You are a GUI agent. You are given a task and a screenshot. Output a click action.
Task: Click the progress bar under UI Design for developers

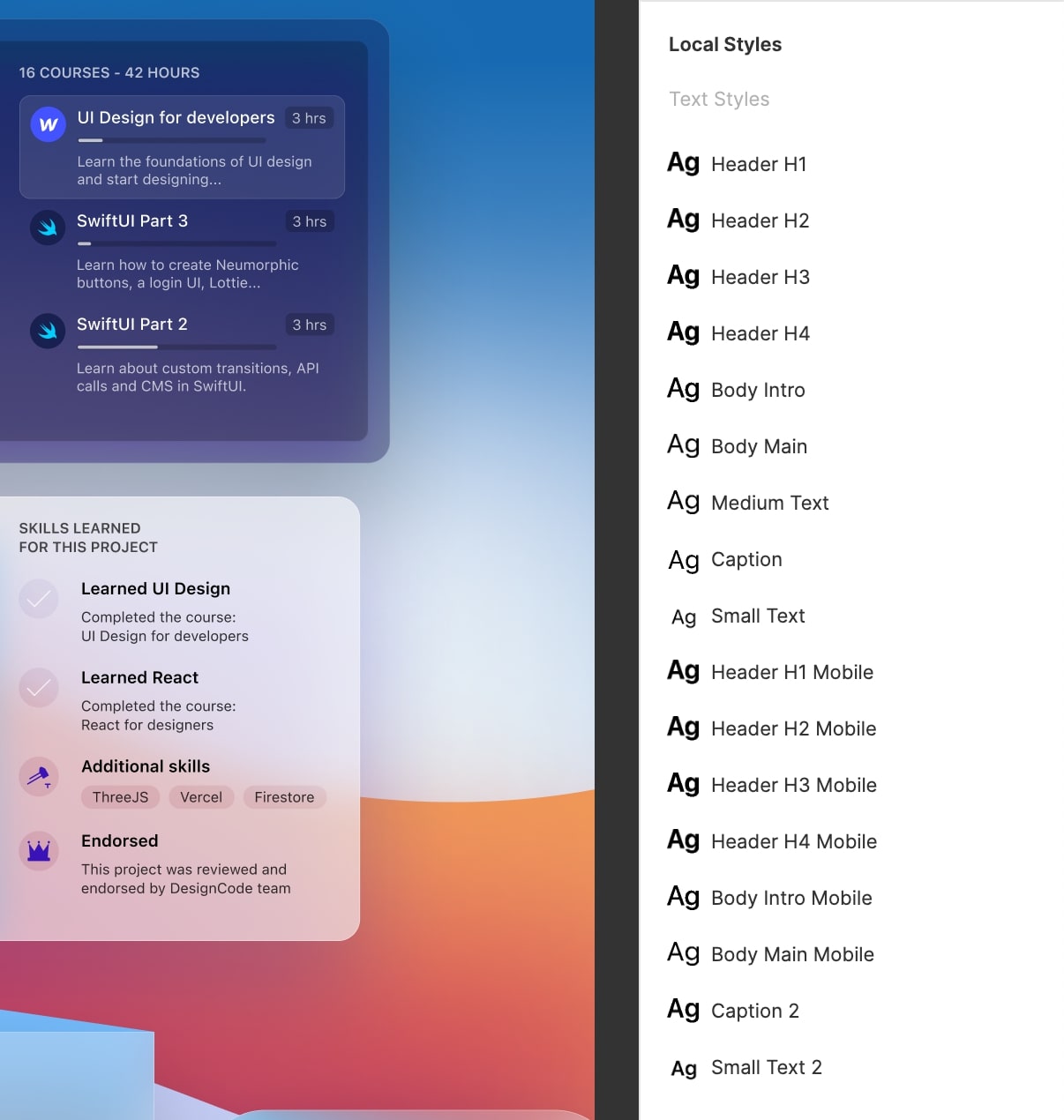pos(172,140)
